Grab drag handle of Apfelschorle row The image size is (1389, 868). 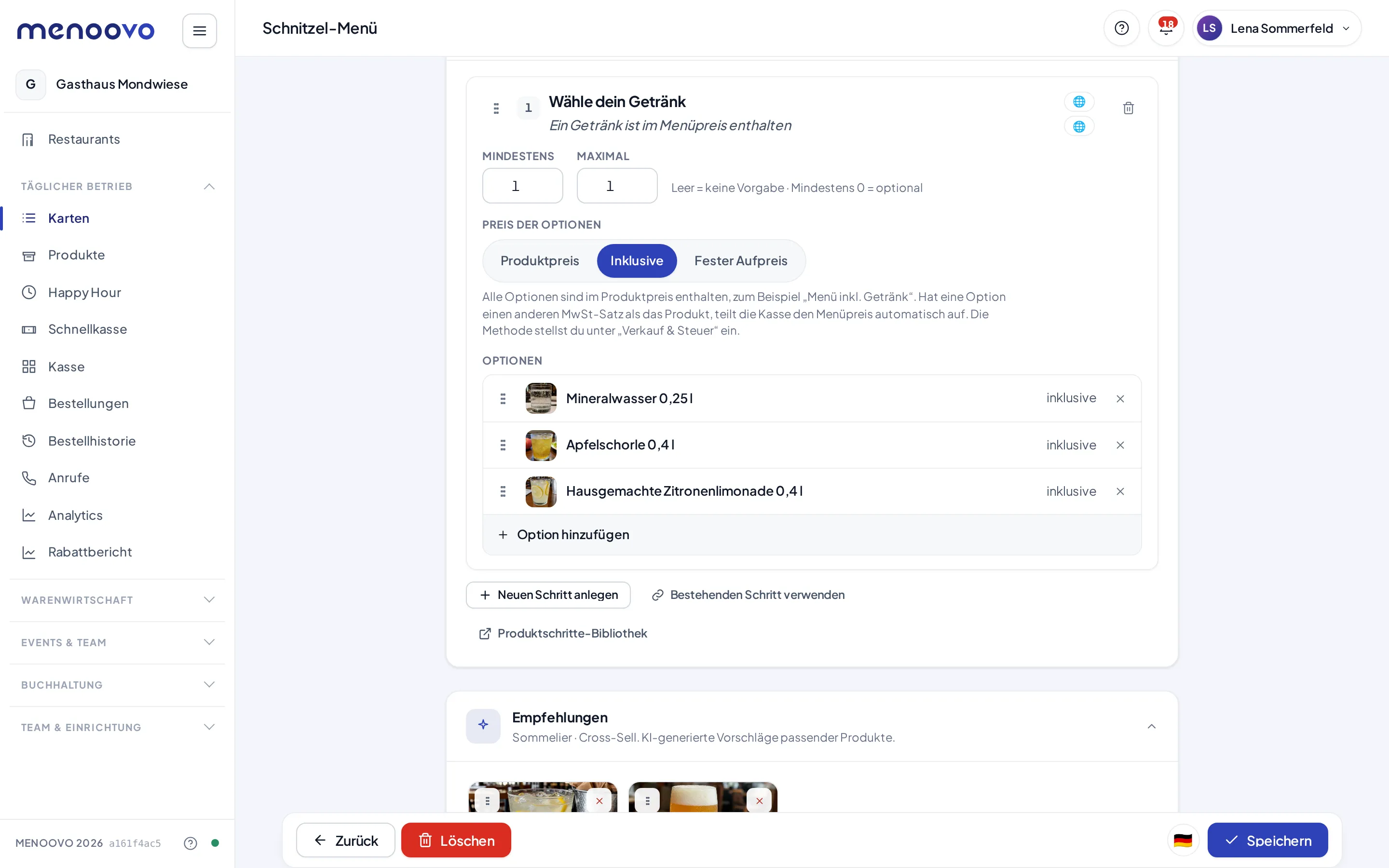[503, 445]
